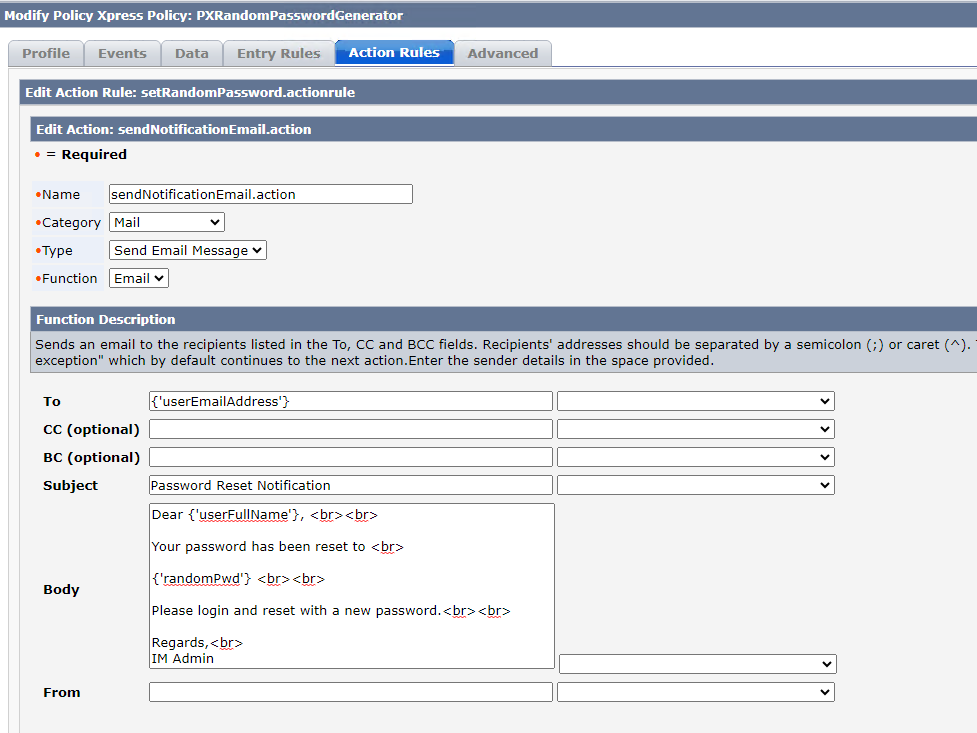Image resolution: width=977 pixels, height=733 pixels.
Task: Open the dropdown beside the To field
Action: [x=695, y=401]
